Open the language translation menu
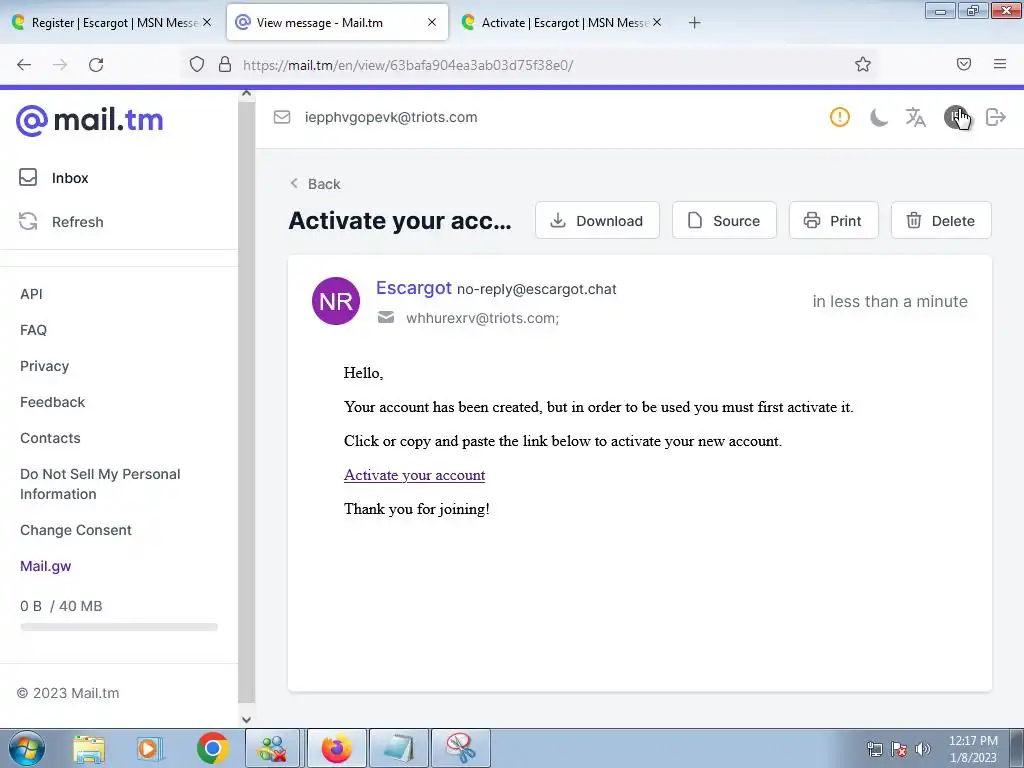The width and height of the screenshot is (1024, 768). pos(916,118)
